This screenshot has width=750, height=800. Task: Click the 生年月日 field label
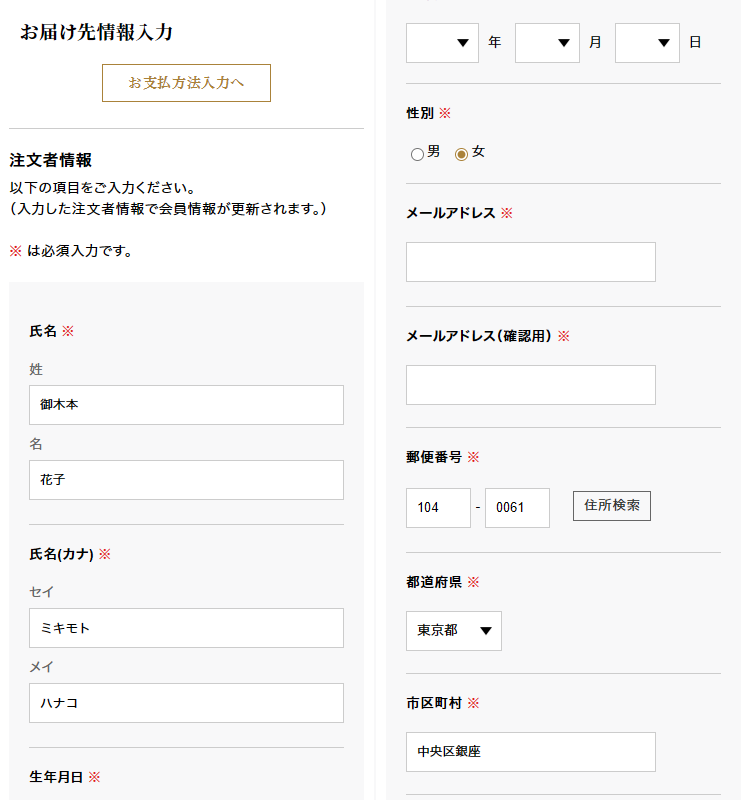click(x=58, y=776)
